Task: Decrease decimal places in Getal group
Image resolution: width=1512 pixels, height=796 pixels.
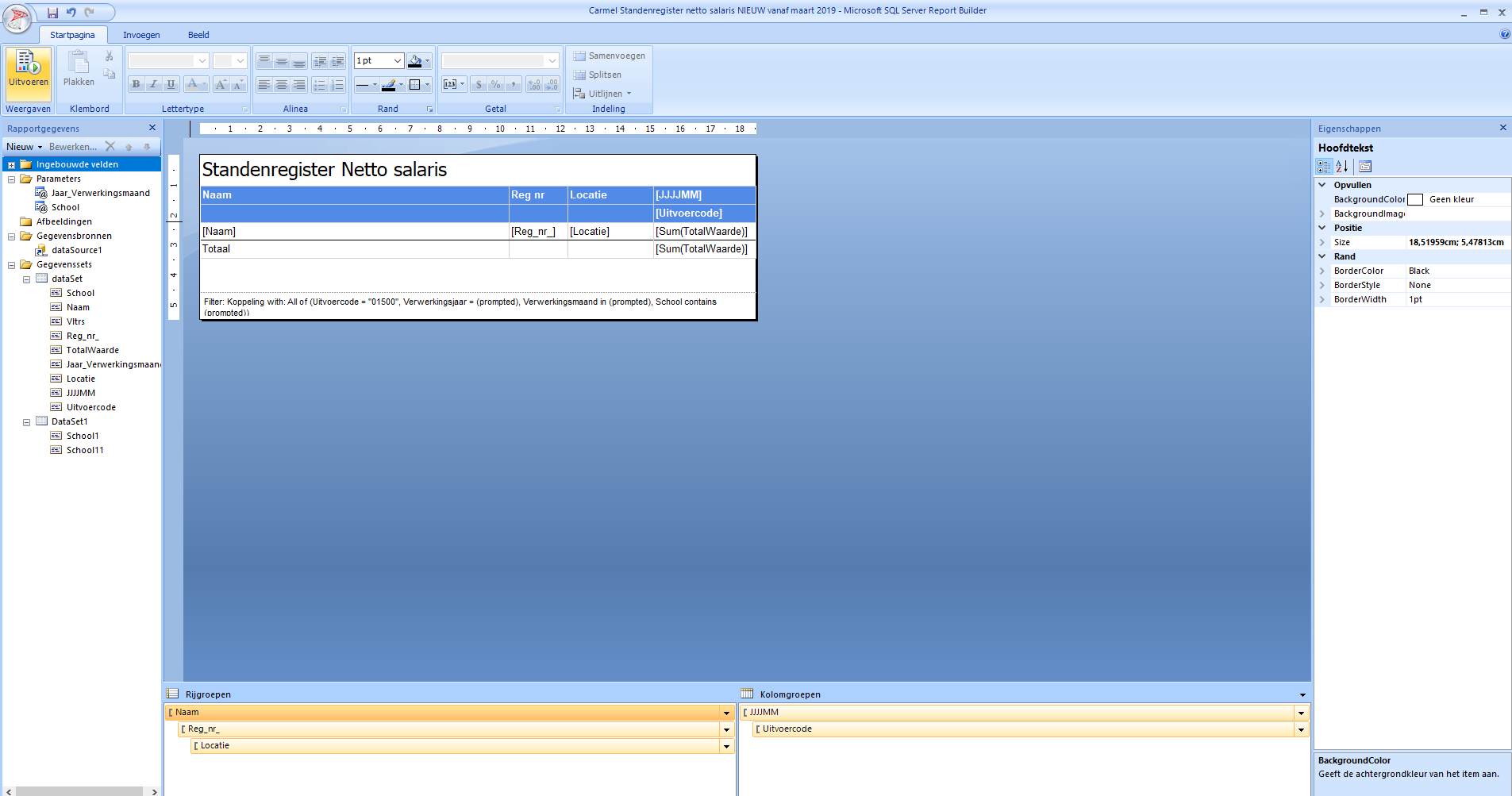Action: [552, 84]
